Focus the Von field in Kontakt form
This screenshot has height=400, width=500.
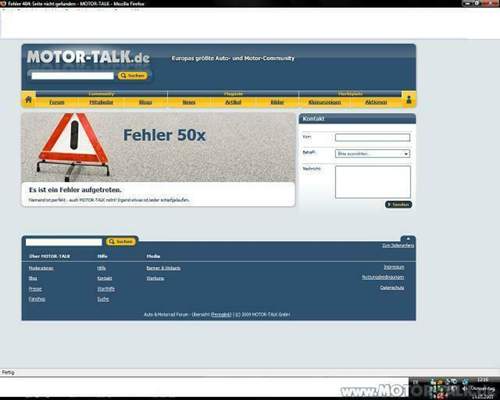372,137
